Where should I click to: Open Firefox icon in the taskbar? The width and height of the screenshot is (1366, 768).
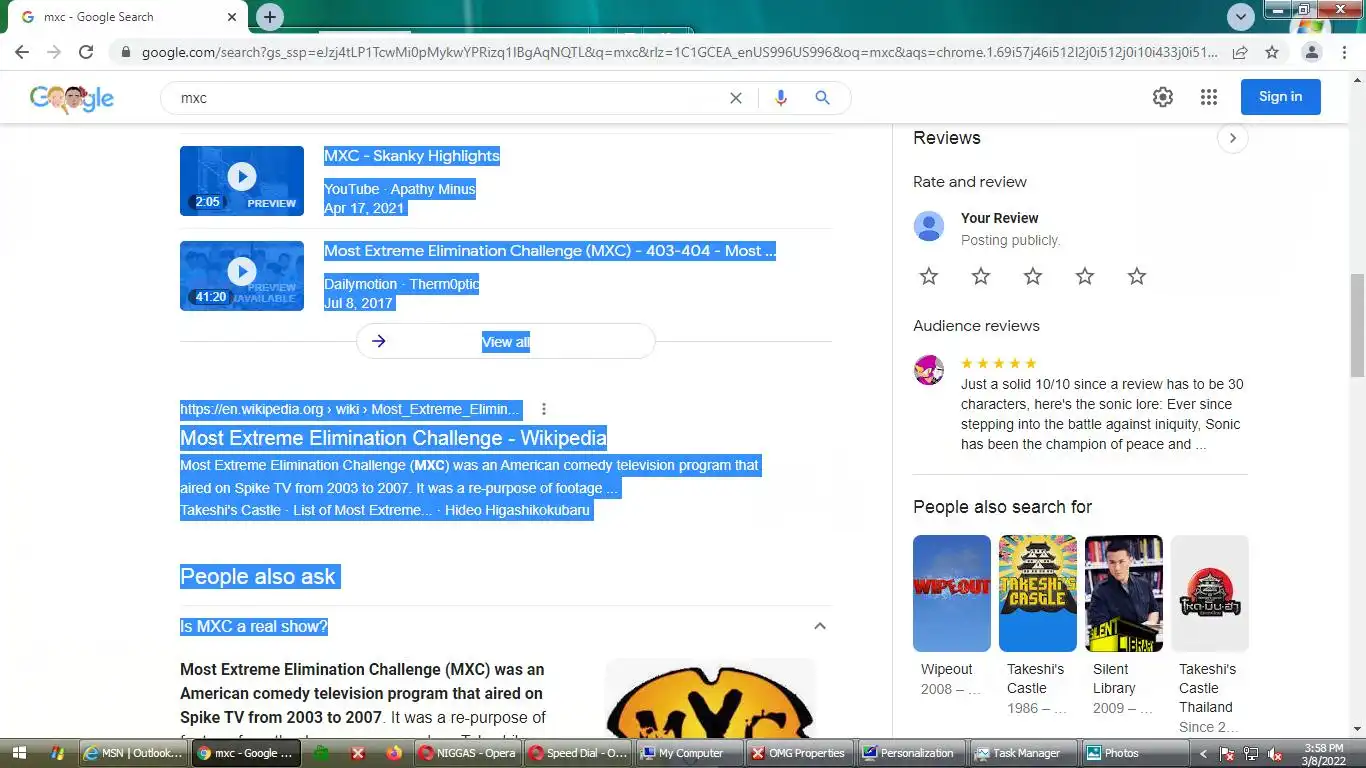click(393, 753)
